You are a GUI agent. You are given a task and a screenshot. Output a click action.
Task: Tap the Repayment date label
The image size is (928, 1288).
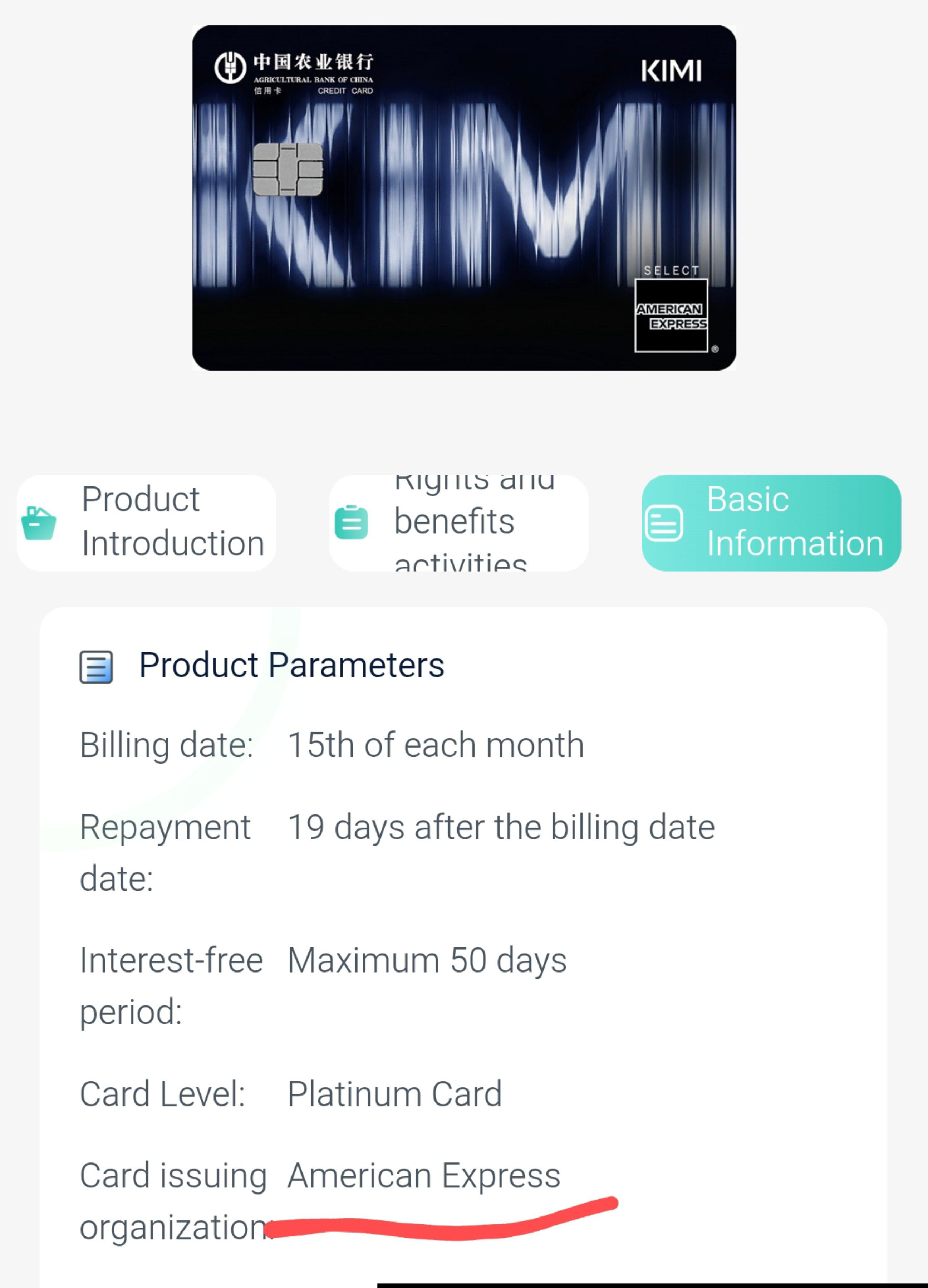pos(165,853)
